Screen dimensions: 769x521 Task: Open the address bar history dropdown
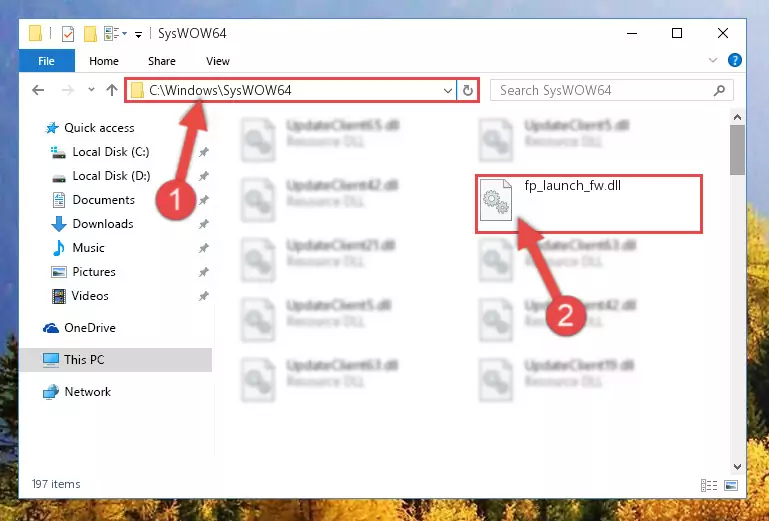[448, 90]
